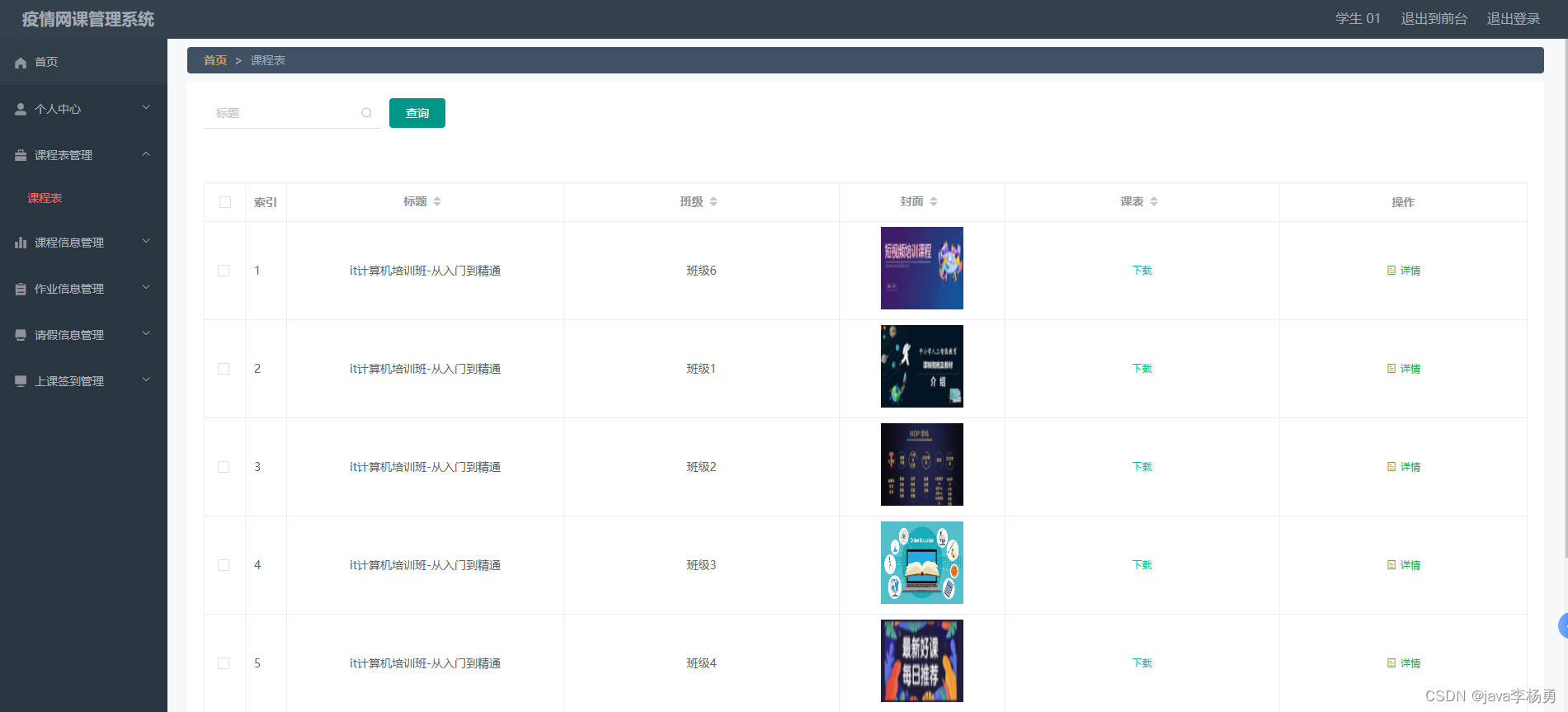The height and width of the screenshot is (712, 1568).
Task: Click the astronaut cover thumbnail in row 2
Action: click(x=922, y=366)
